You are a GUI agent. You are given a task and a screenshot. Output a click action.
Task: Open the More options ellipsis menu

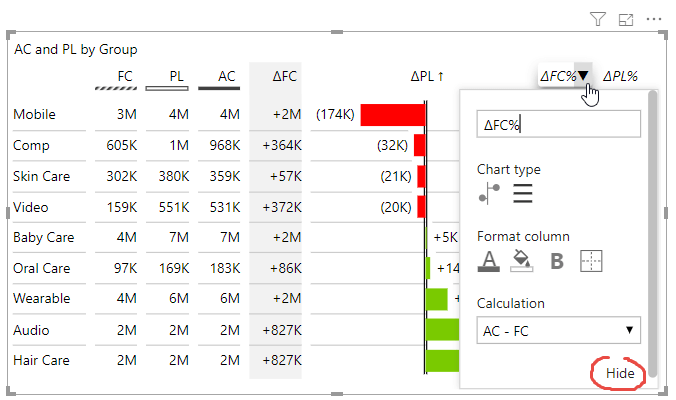click(654, 18)
